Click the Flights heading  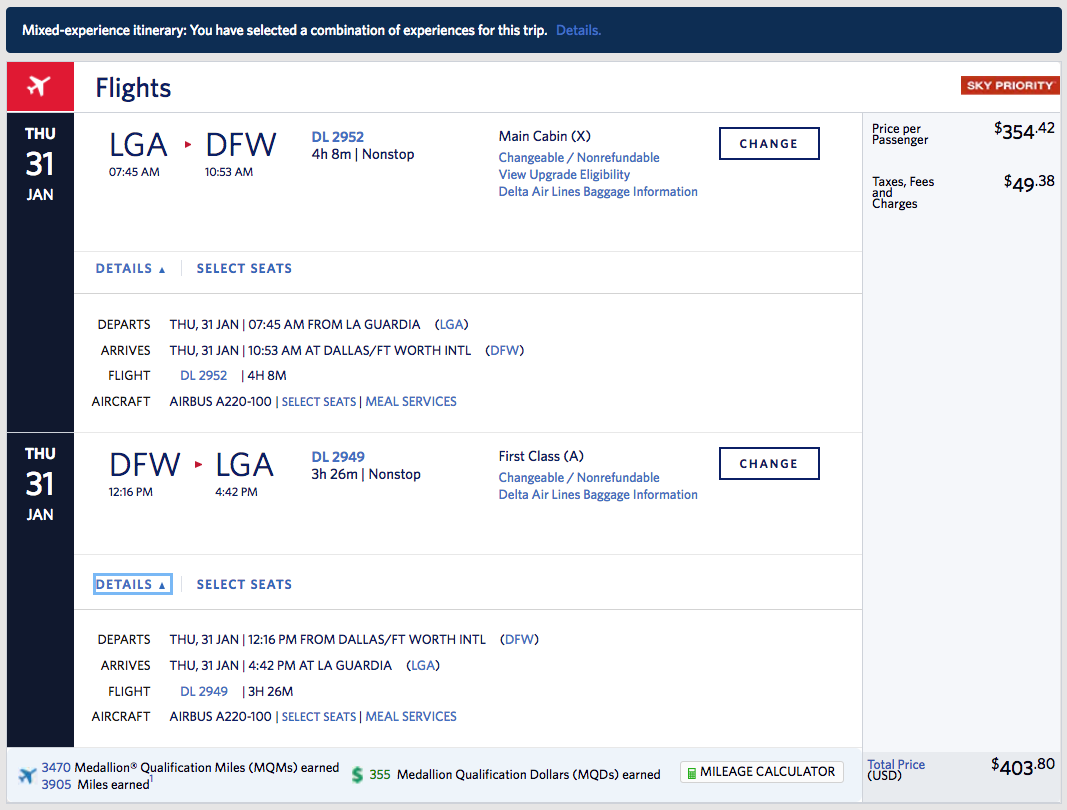pos(133,88)
